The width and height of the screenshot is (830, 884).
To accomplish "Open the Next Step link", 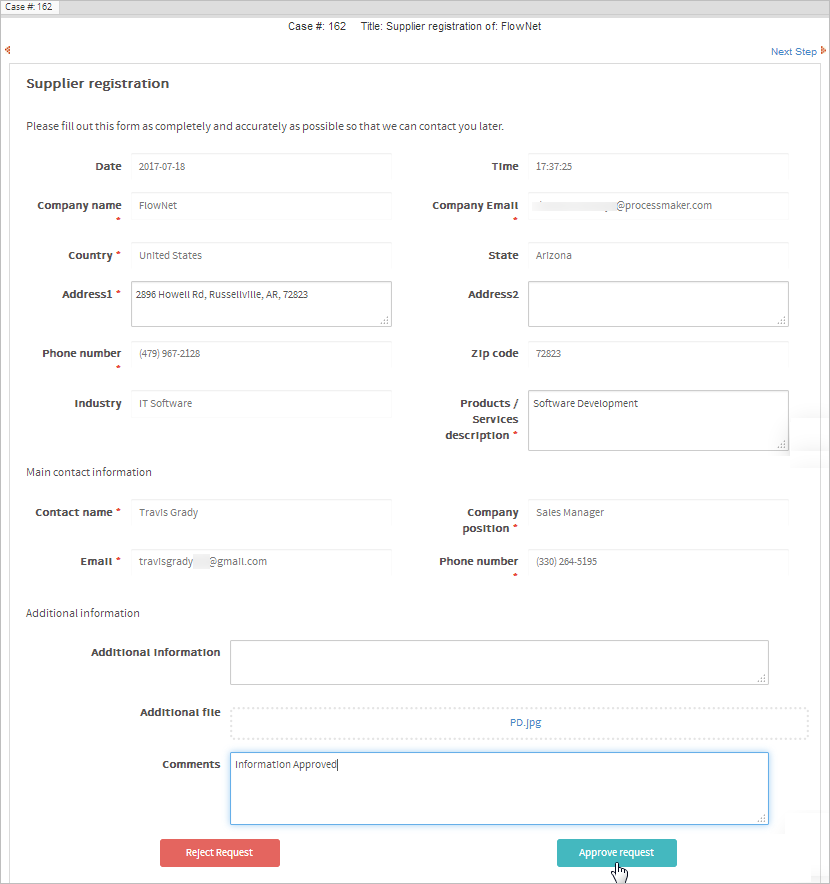I will click(x=793, y=52).
